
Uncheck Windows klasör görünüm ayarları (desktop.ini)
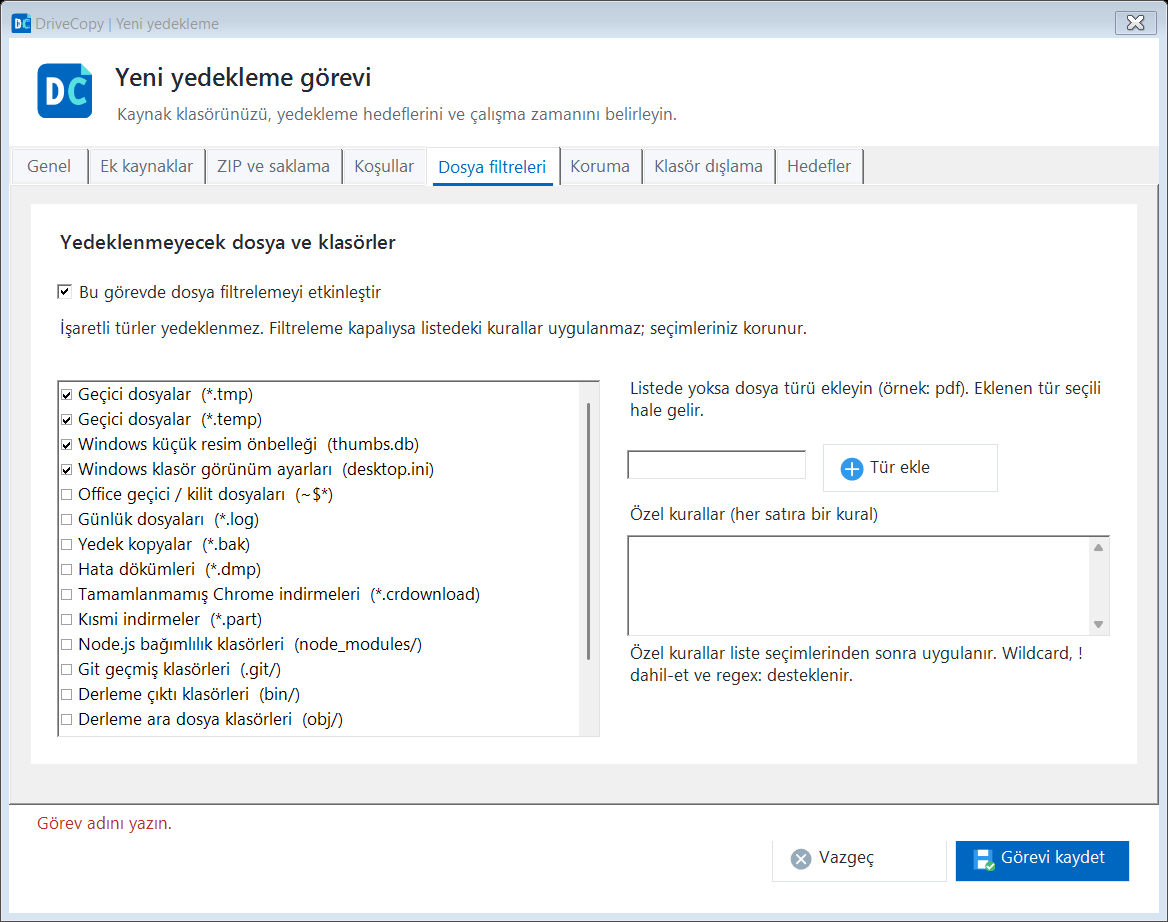66,470
